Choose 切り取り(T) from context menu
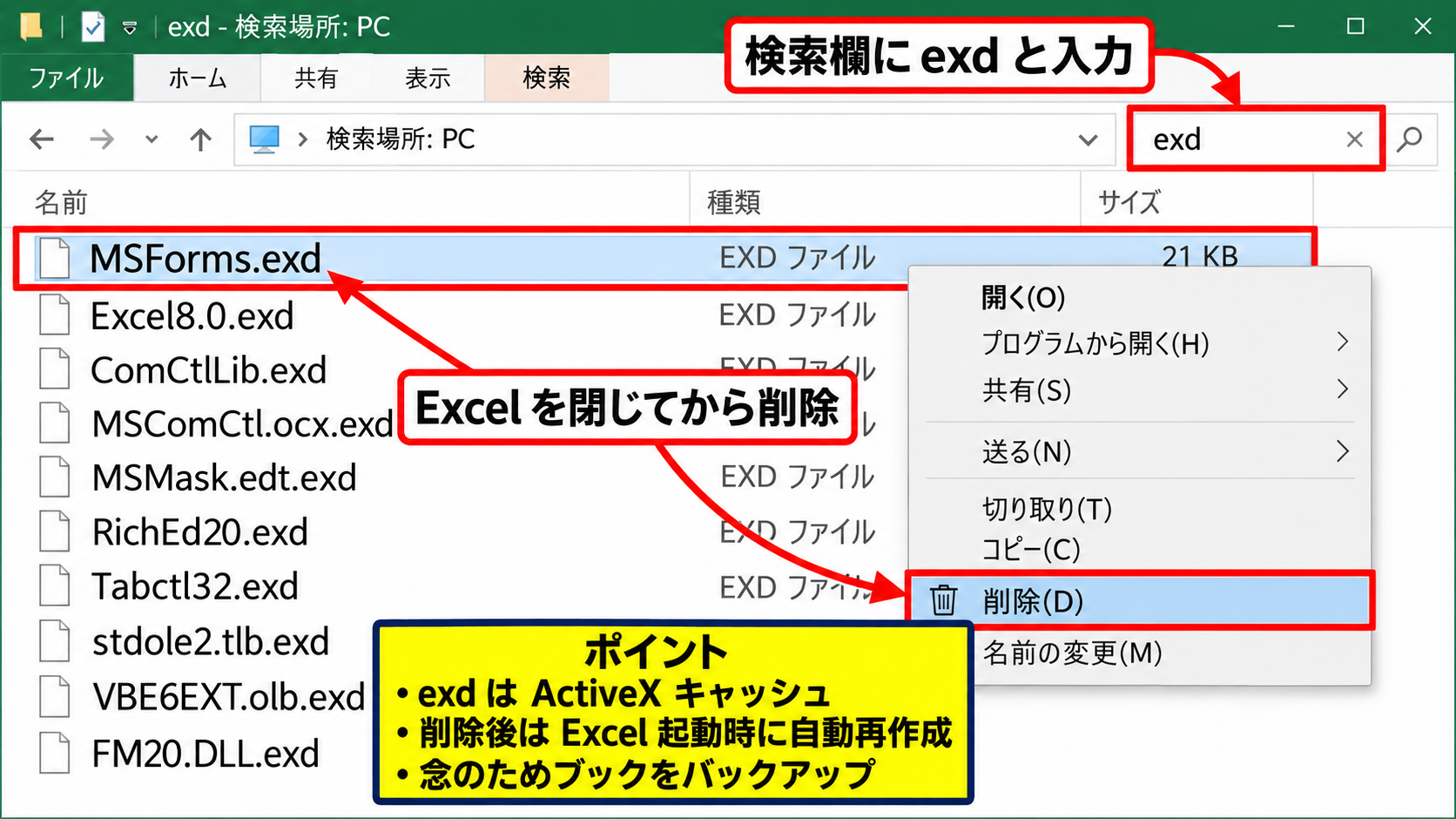 tap(1139, 509)
